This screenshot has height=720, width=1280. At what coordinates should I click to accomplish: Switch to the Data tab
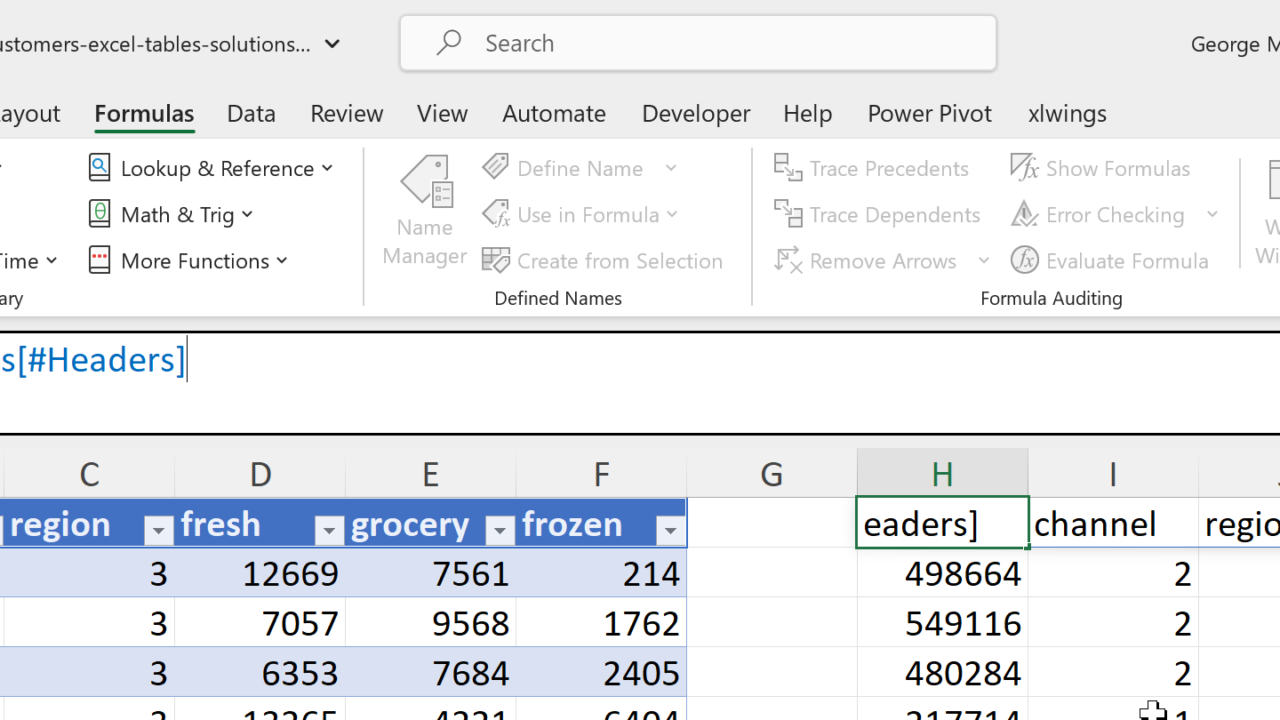click(x=251, y=114)
